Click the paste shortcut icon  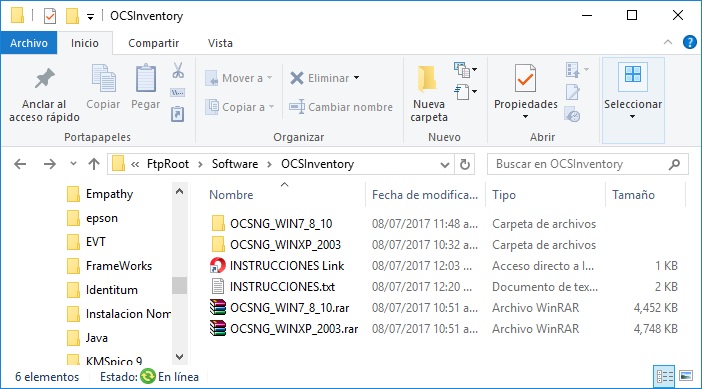[x=178, y=114]
